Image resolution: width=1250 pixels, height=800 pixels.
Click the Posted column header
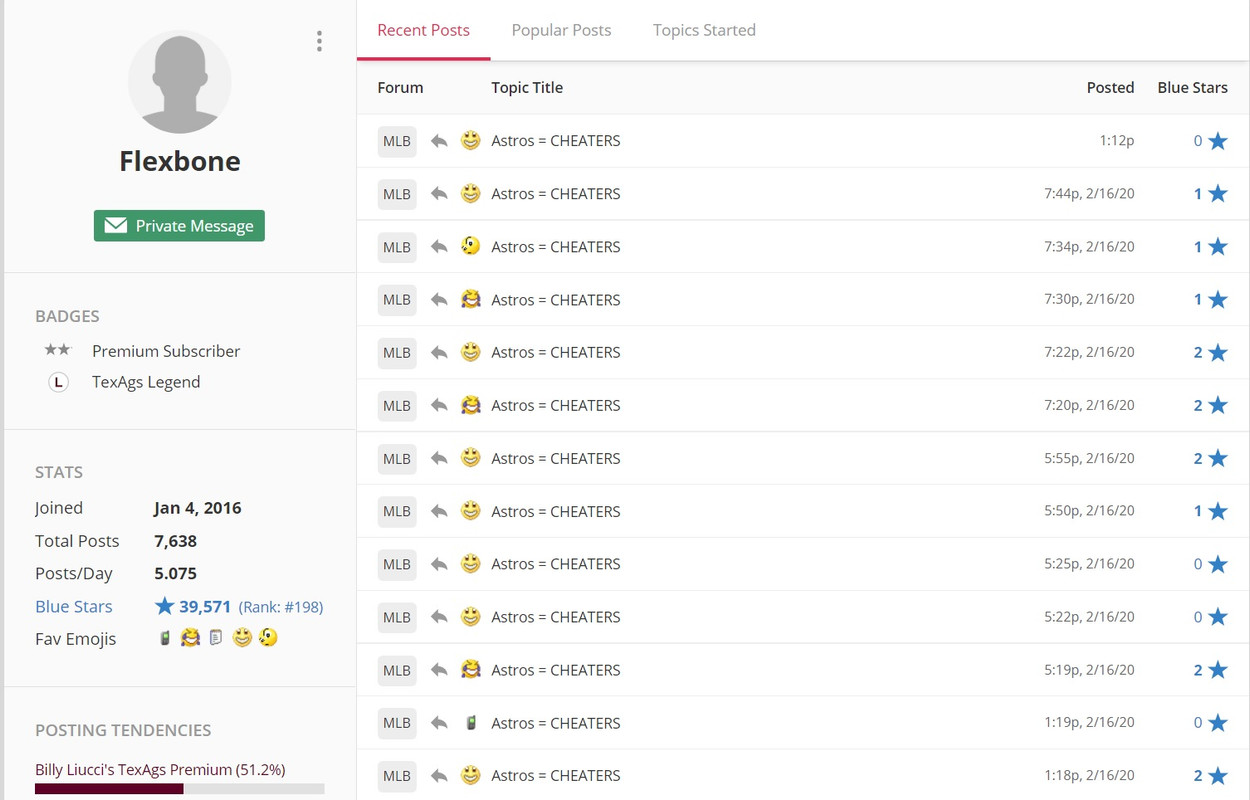click(1110, 87)
